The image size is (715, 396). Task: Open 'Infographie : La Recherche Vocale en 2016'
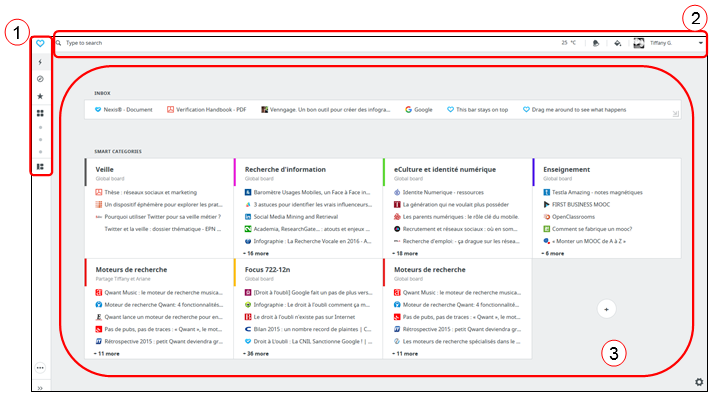[308, 241]
